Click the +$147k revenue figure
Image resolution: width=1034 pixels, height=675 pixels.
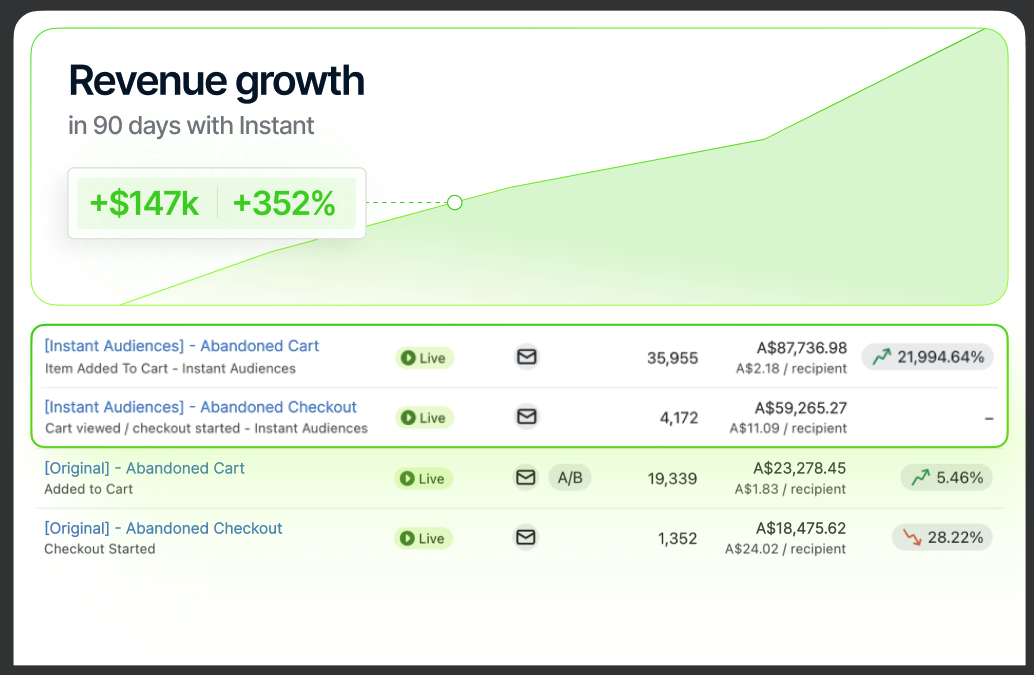pos(144,204)
